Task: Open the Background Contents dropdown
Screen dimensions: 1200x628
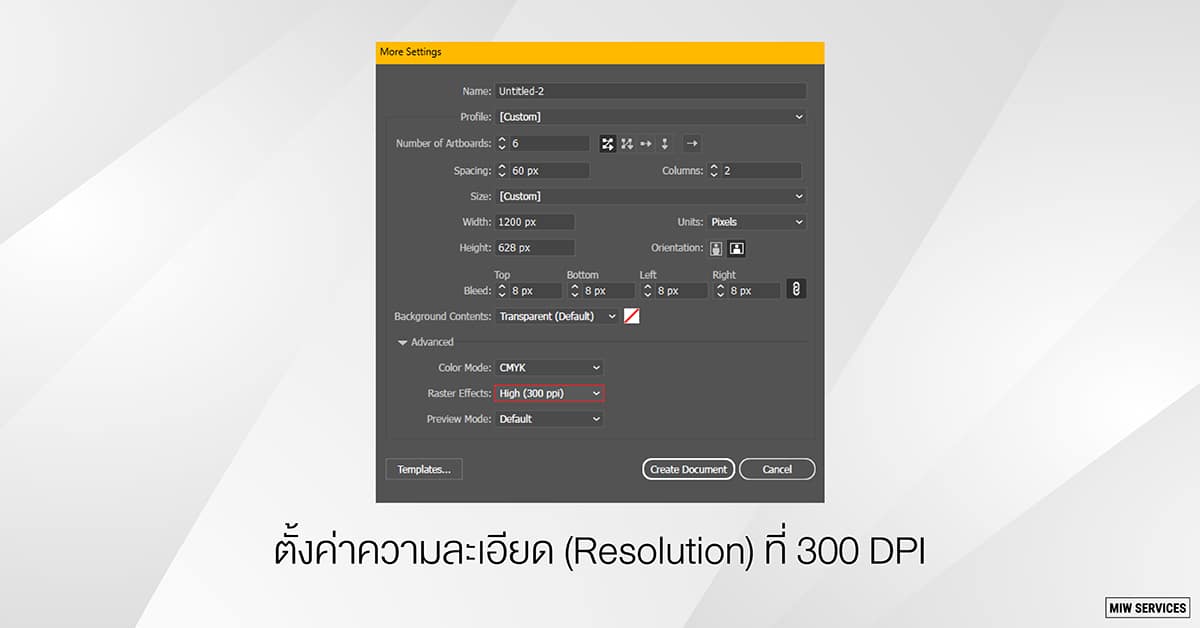Action: click(x=557, y=316)
